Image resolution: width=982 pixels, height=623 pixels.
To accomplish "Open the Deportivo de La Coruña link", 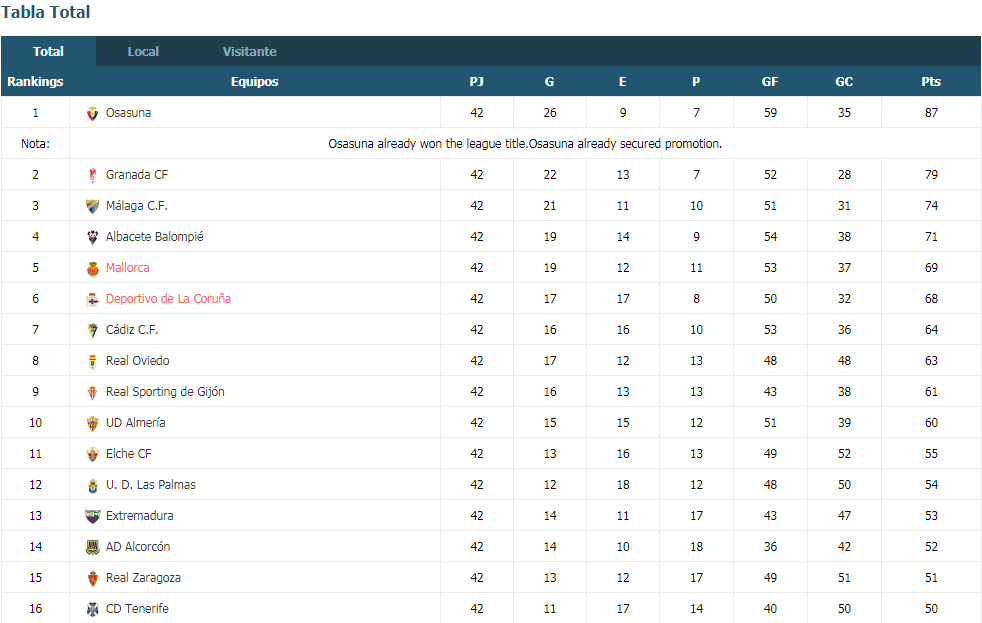I will 168,299.
